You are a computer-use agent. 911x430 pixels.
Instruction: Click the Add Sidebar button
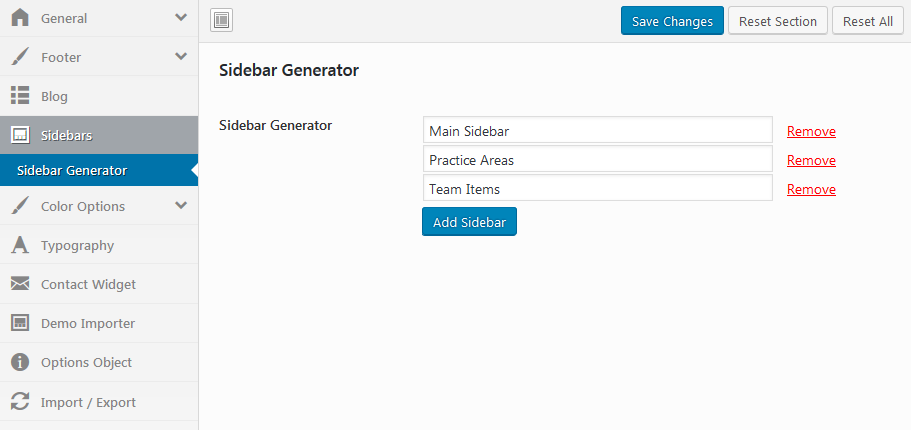(469, 222)
